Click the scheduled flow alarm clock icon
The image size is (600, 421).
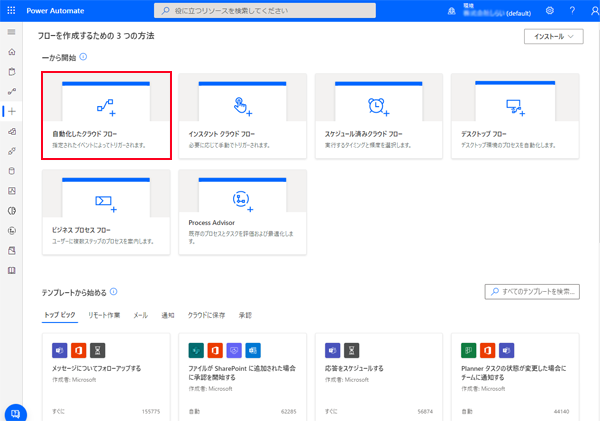click(378, 107)
